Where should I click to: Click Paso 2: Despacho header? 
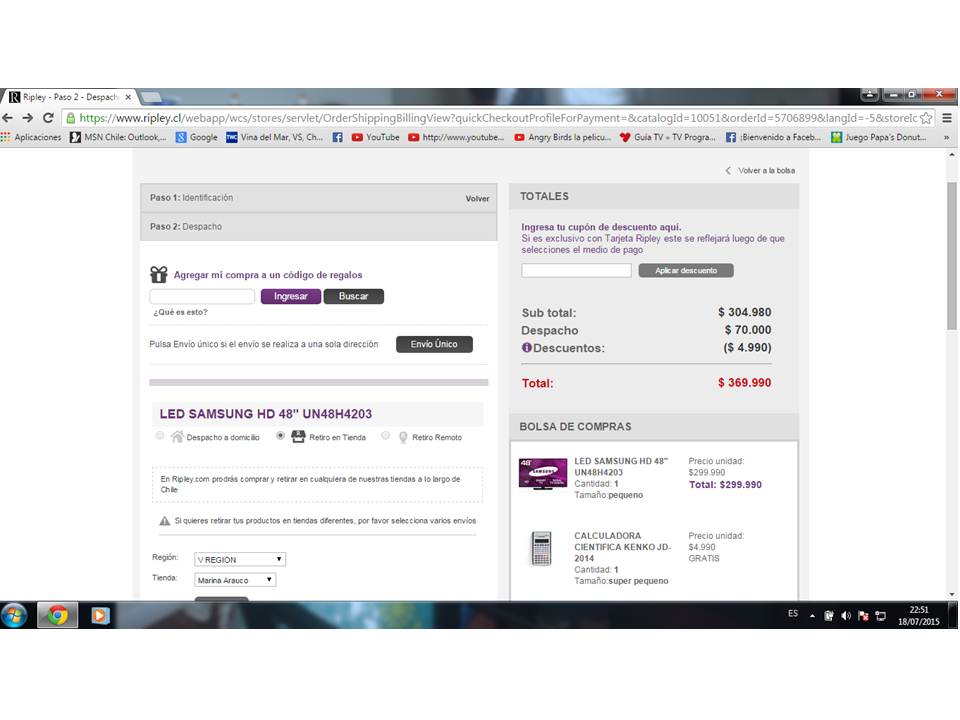[x=186, y=227]
